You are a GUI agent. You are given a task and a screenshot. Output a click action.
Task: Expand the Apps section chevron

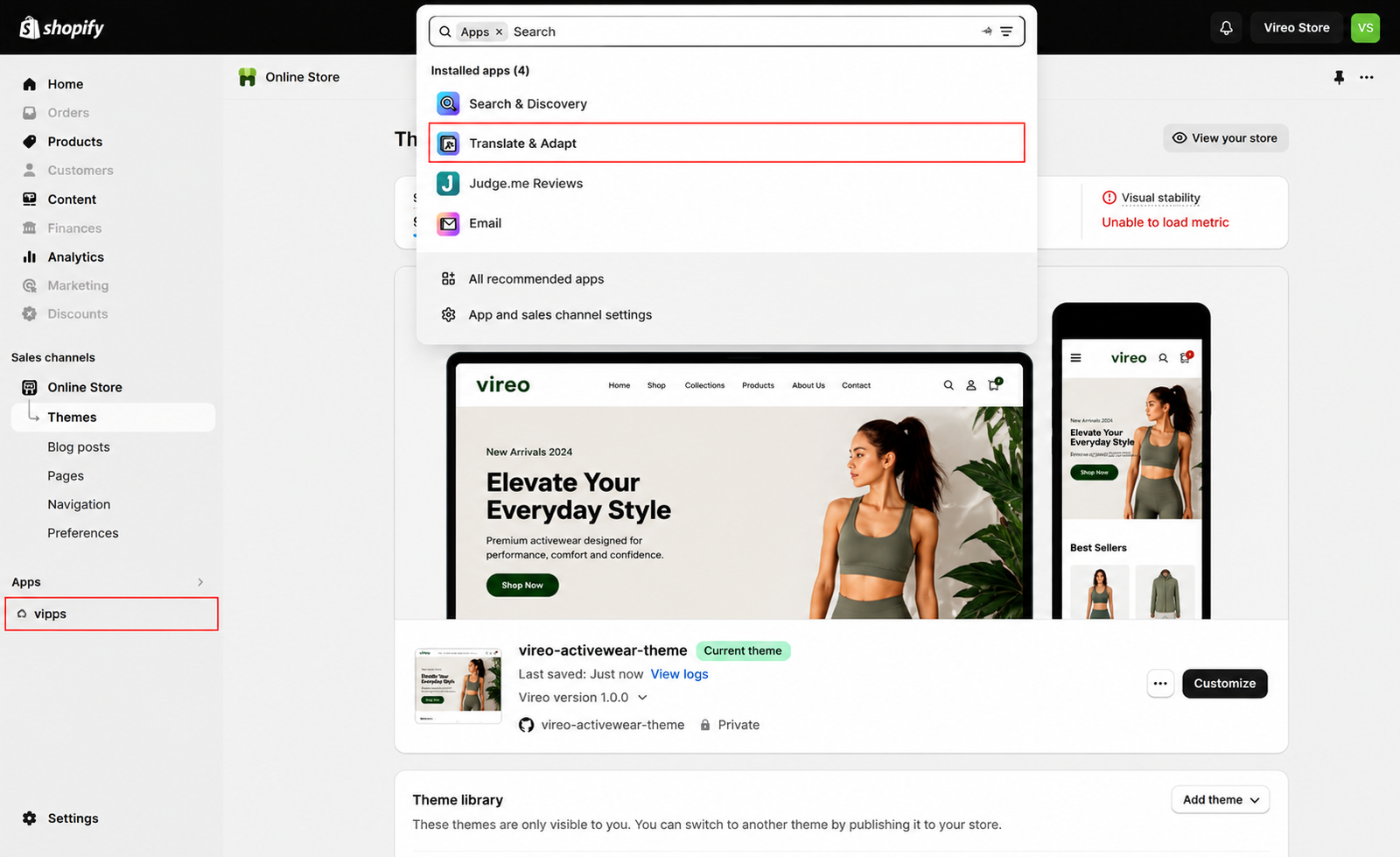pyautogui.click(x=200, y=582)
